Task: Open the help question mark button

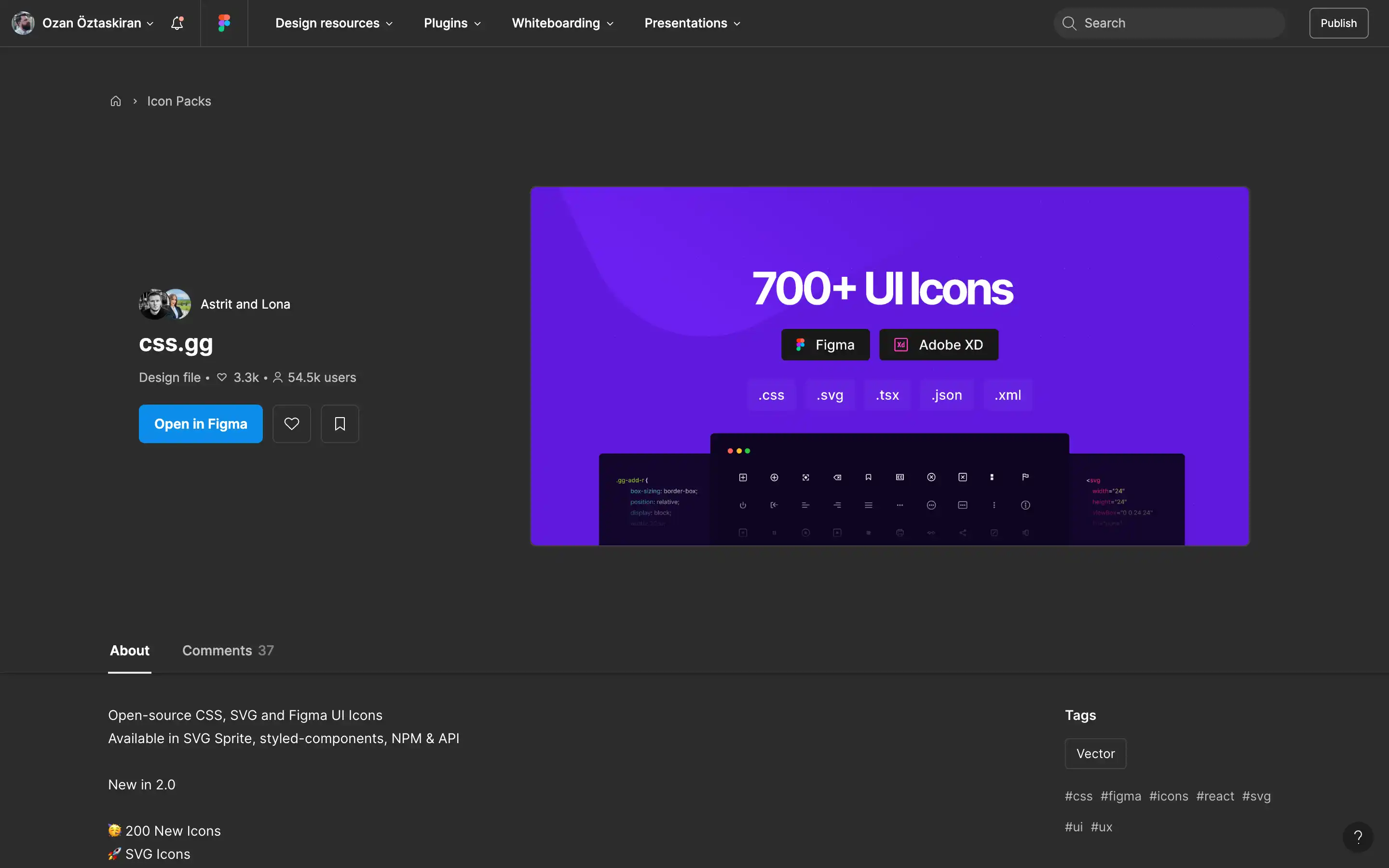Action: pyautogui.click(x=1358, y=837)
